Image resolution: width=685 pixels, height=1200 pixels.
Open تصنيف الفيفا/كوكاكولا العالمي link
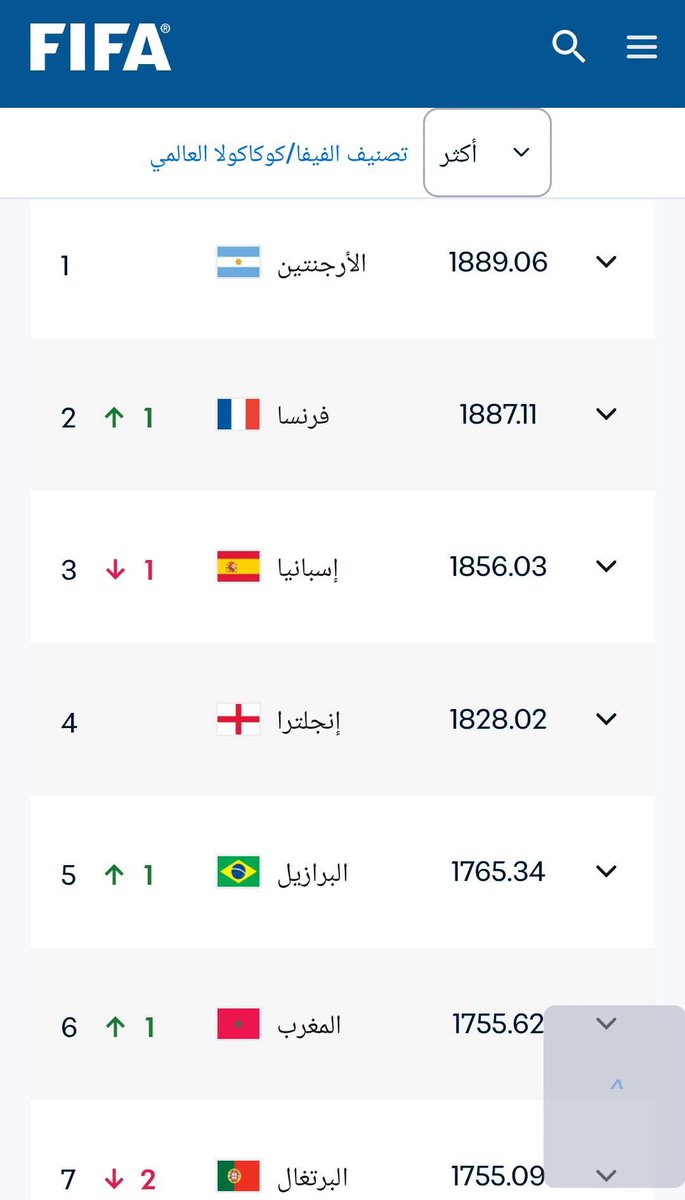[x=279, y=155]
